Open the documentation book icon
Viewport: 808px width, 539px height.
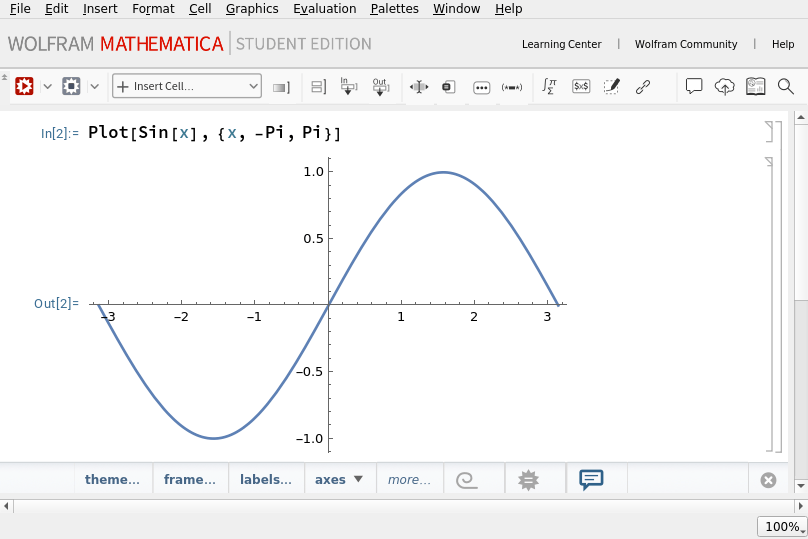pyautogui.click(x=755, y=86)
